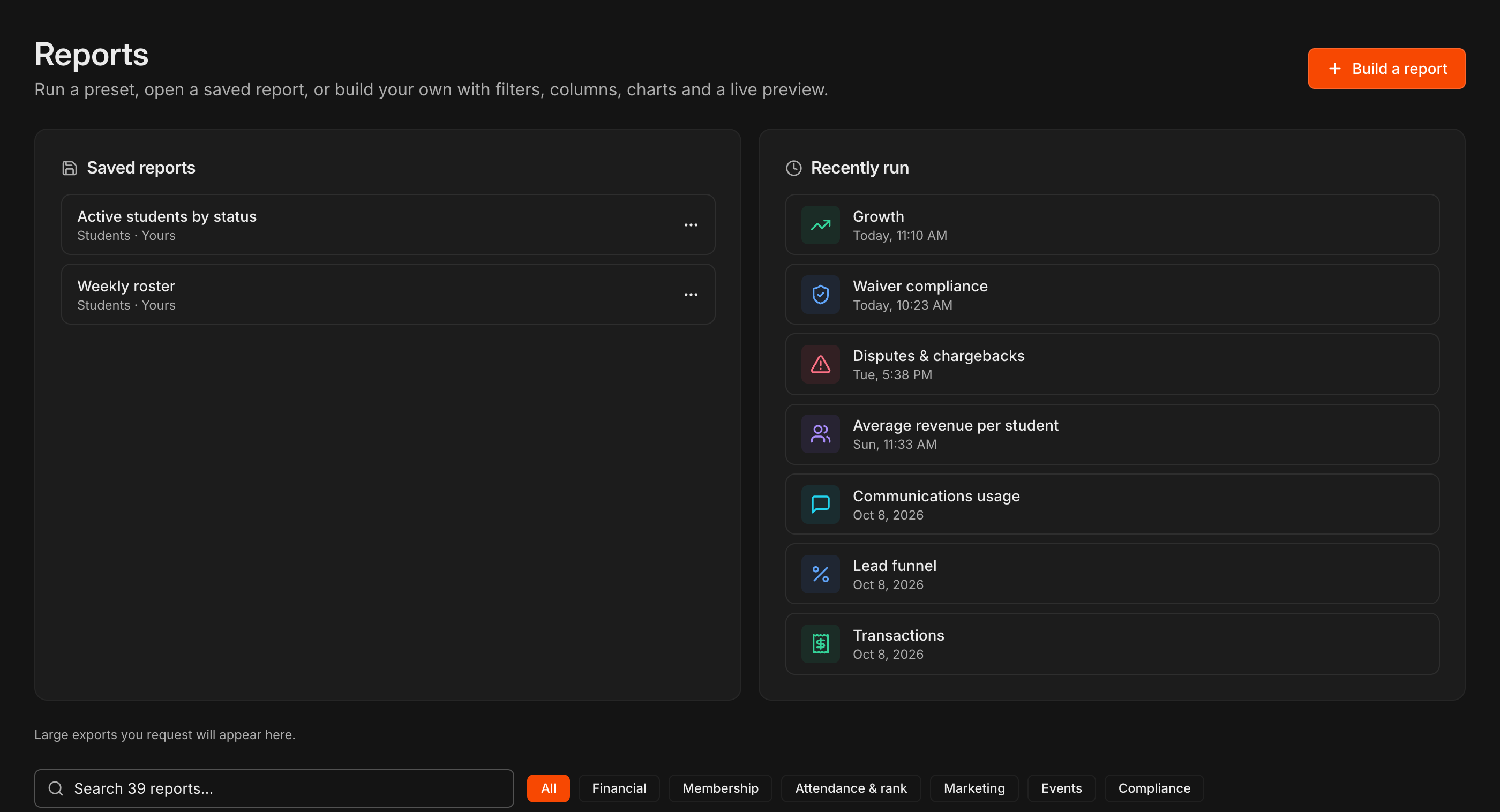Image resolution: width=1500 pixels, height=812 pixels.
Task: Filter reports by Financial
Action: [619, 788]
